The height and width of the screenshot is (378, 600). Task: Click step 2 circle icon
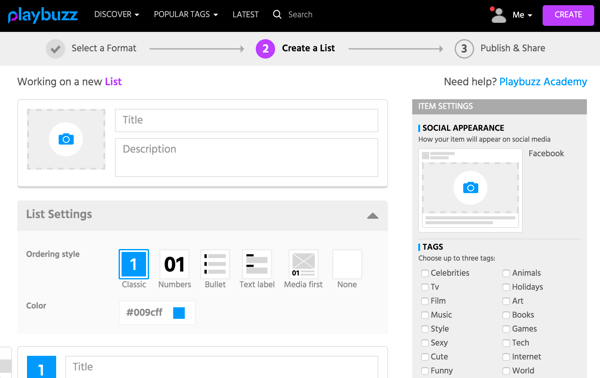point(265,49)
